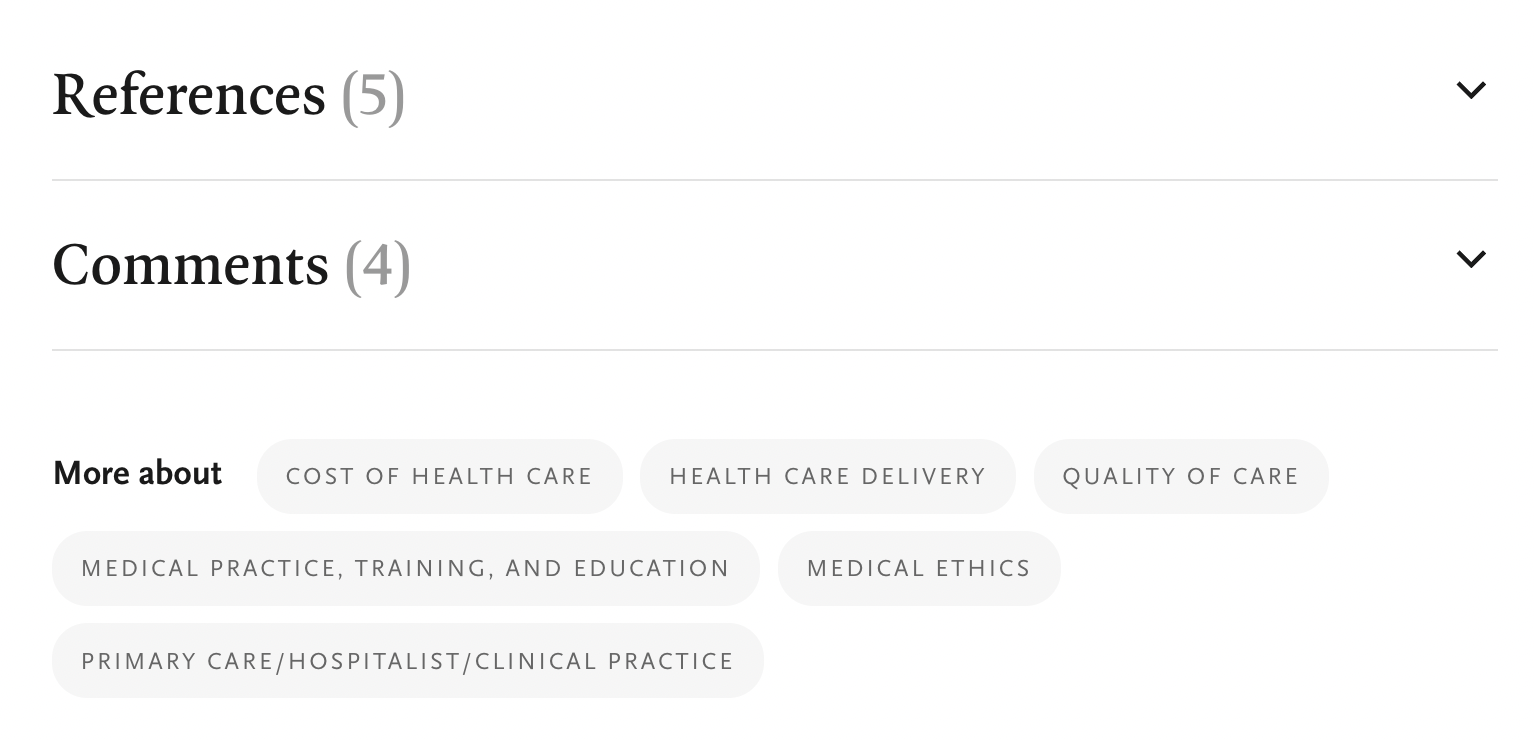
Task: Click the Comments count (4)
Action: coord(377,266)
